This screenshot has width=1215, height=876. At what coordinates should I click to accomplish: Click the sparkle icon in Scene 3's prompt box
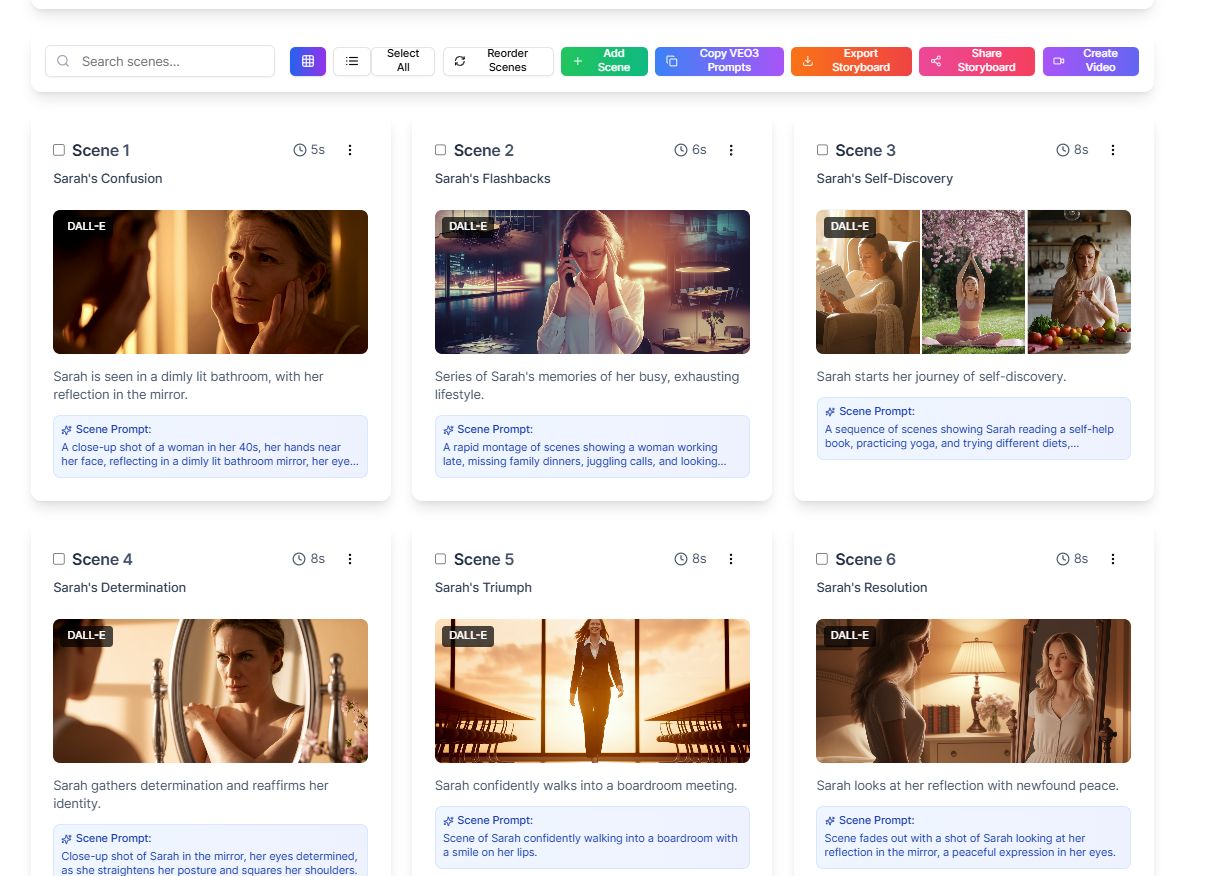830,411
